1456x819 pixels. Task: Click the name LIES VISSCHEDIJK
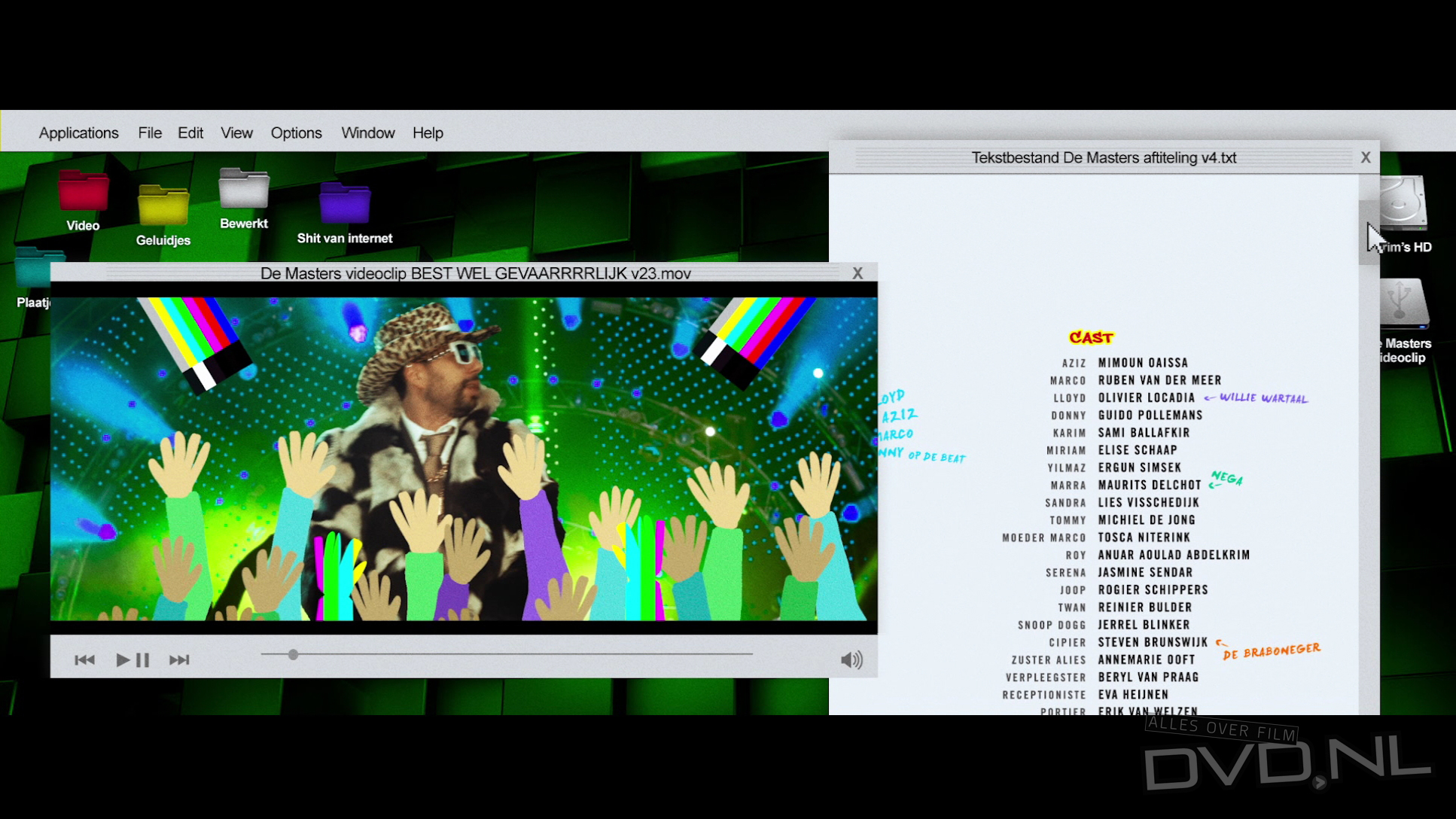1149,503
